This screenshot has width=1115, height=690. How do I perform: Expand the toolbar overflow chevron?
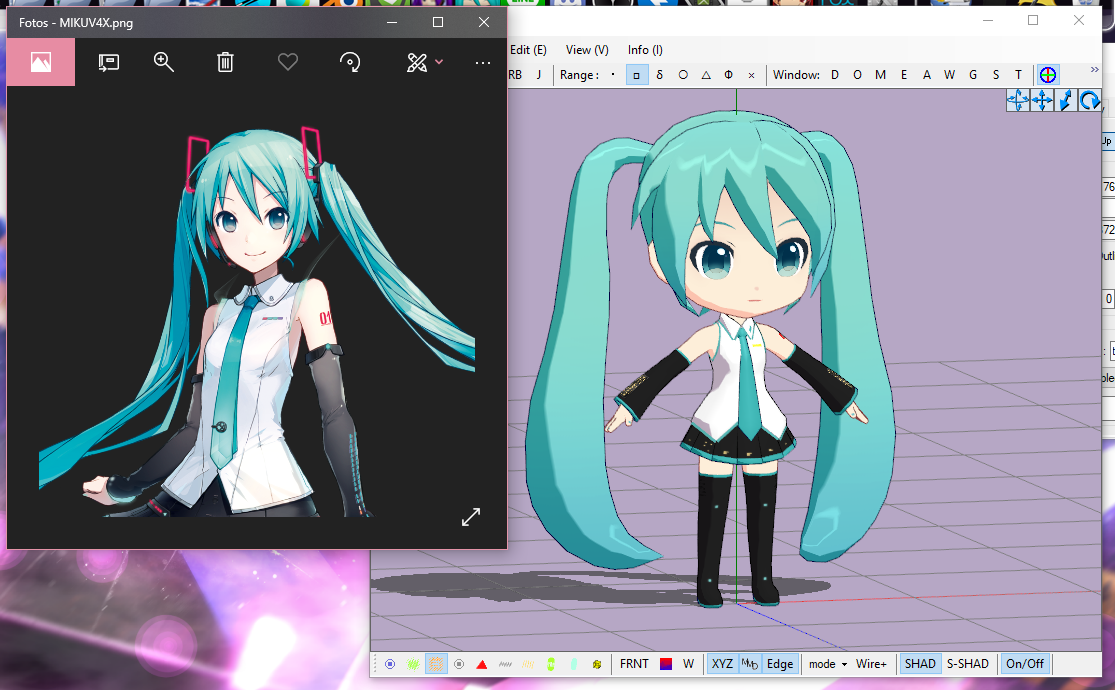point(1094,71)
